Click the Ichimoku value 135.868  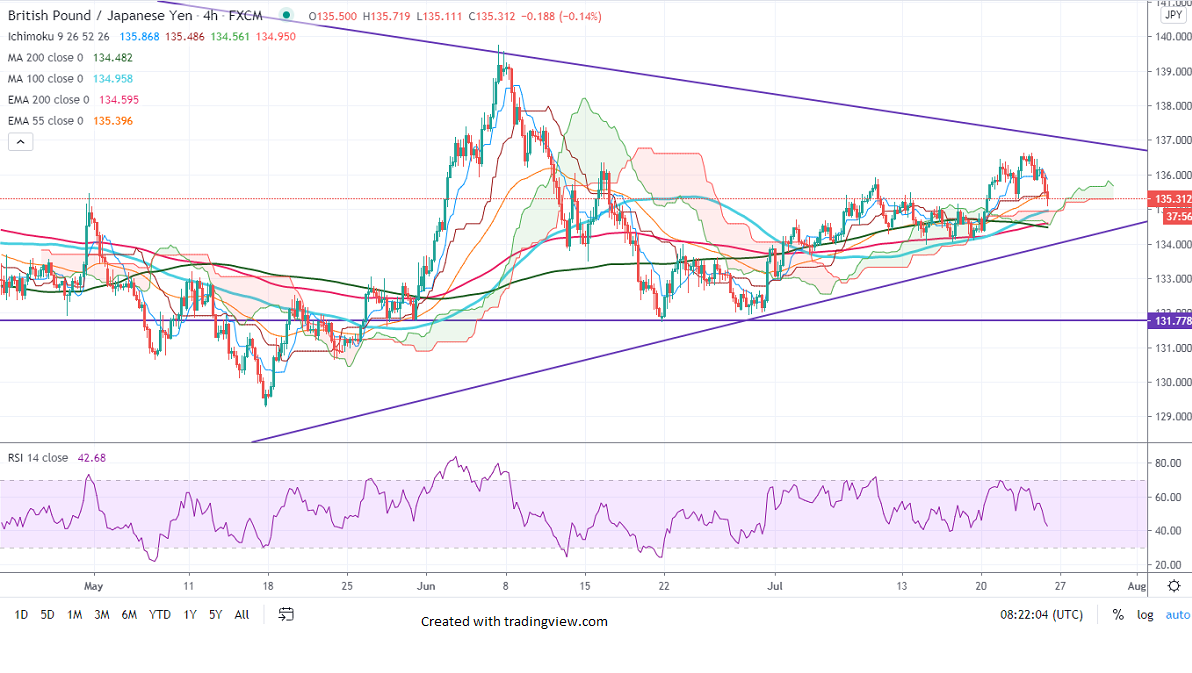[139, 37]
